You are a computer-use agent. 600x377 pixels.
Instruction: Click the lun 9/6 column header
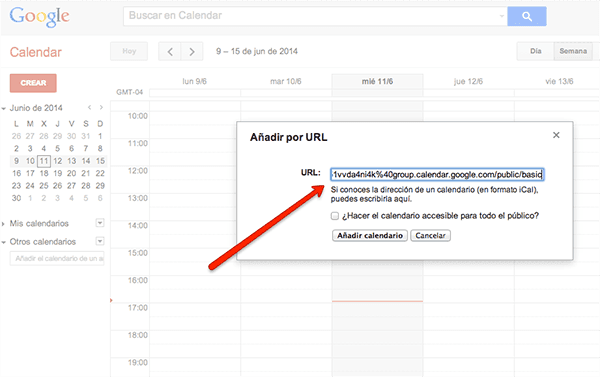click(x=194, y=82)
